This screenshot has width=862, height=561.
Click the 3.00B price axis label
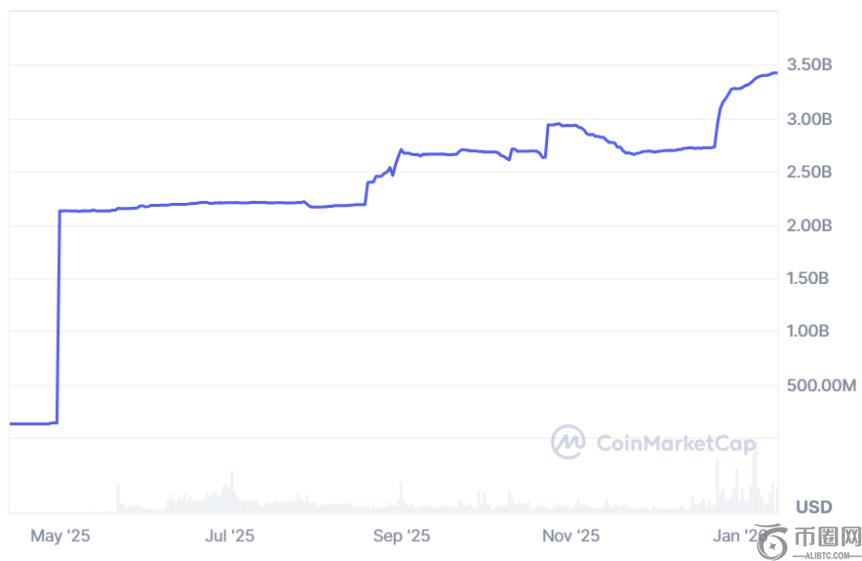(810, 119)
